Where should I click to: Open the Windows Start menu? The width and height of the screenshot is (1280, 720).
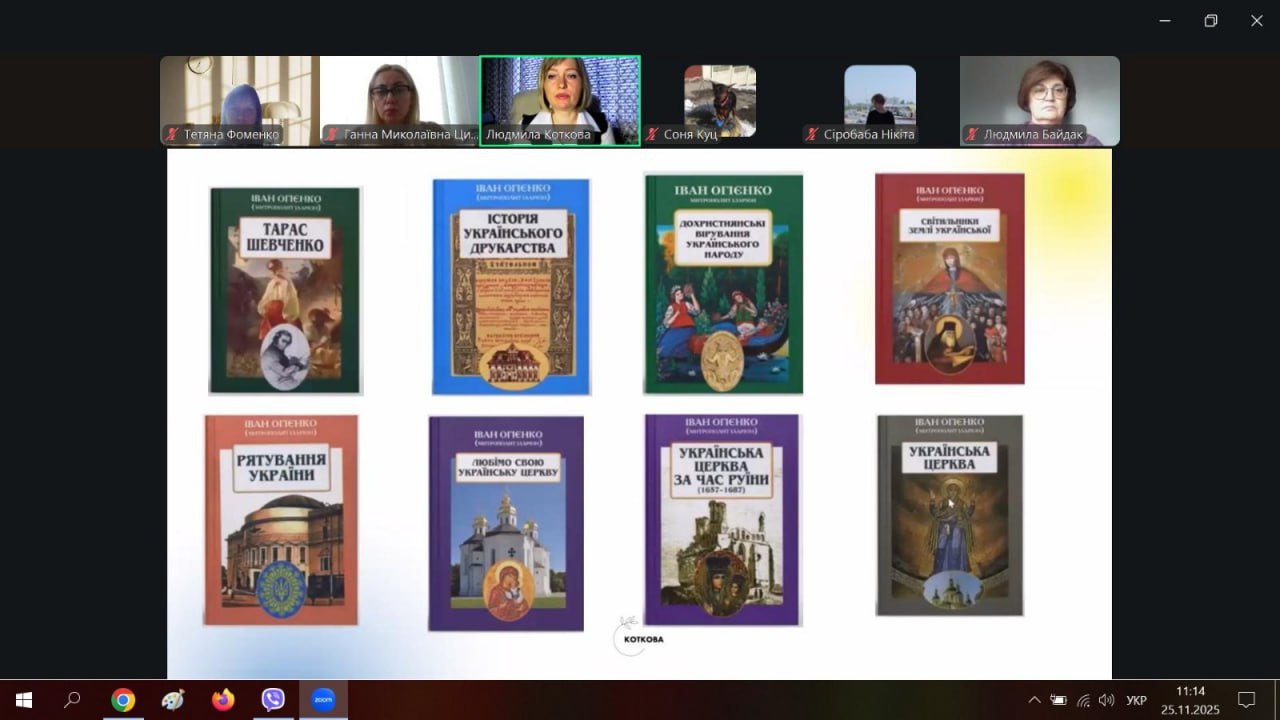click(x=24, y=700)
